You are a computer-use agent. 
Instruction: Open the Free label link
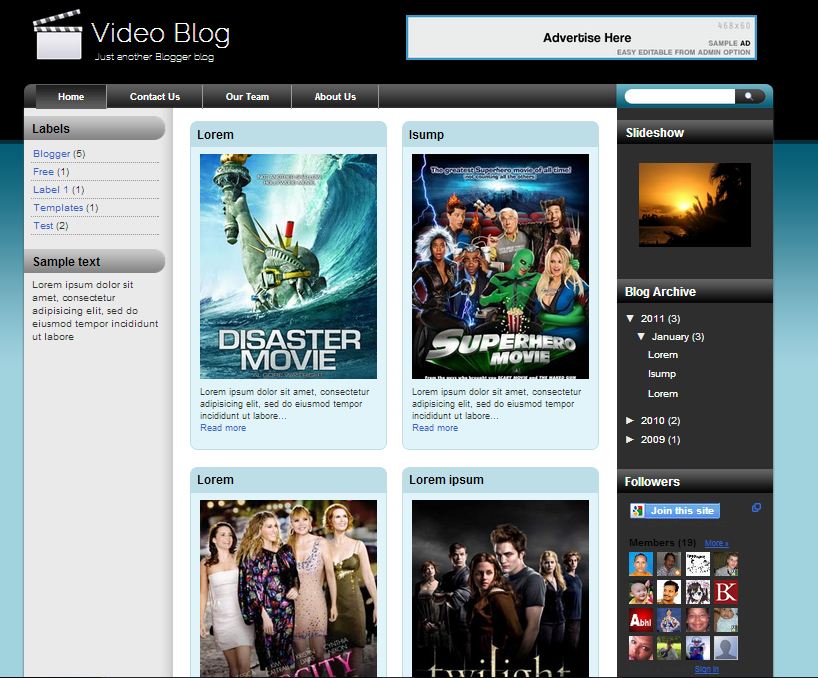[43, 172]
